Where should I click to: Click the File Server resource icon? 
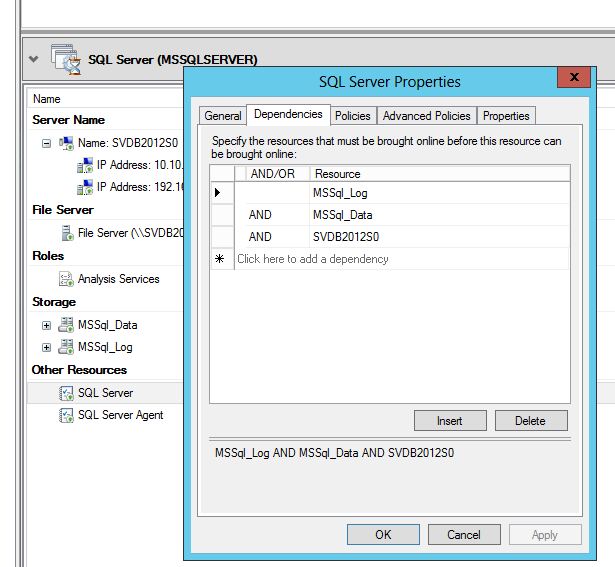pyautogui.click(x=67, y=233)
